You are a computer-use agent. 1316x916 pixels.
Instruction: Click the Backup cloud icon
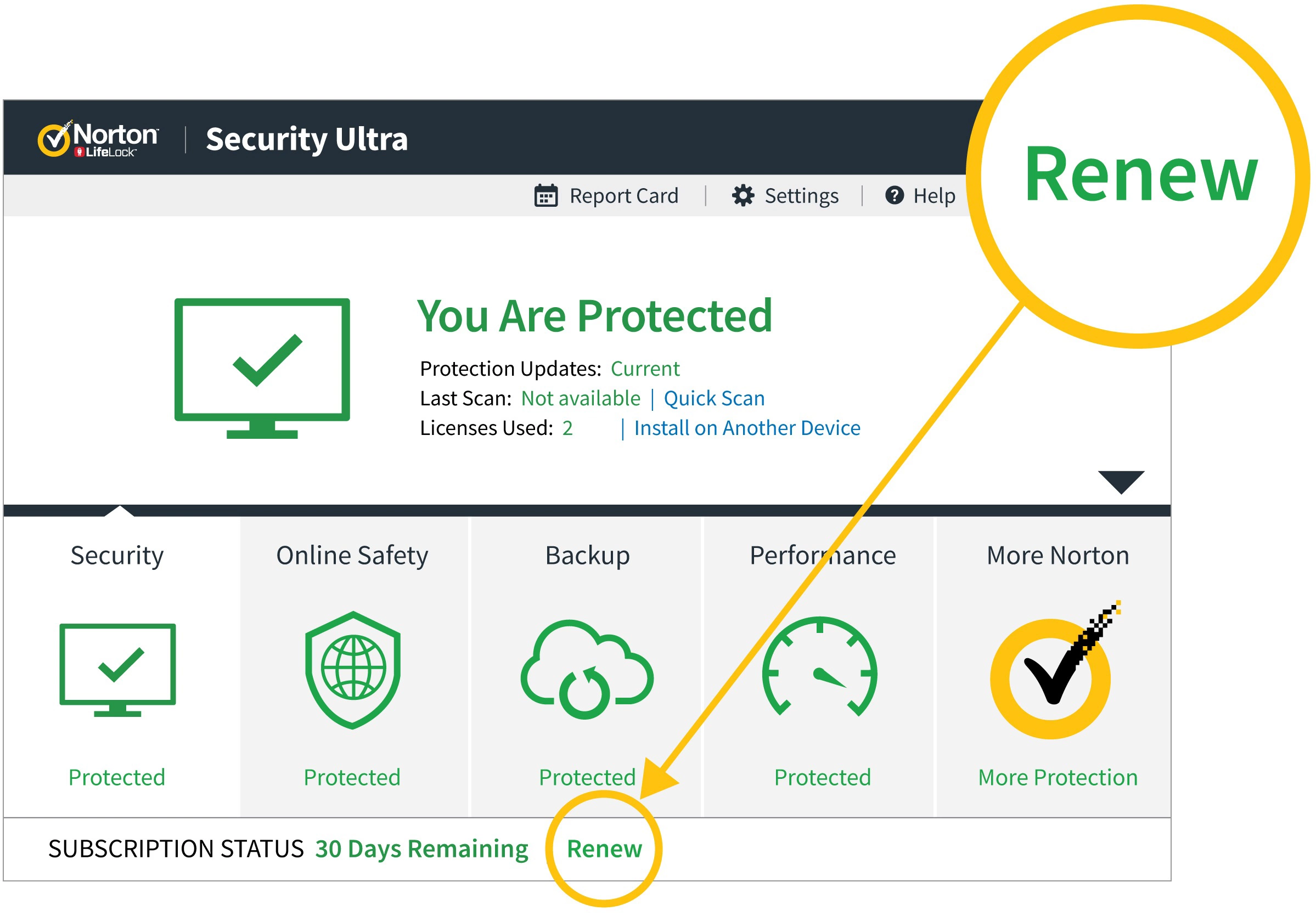click(x=587, y=670)
